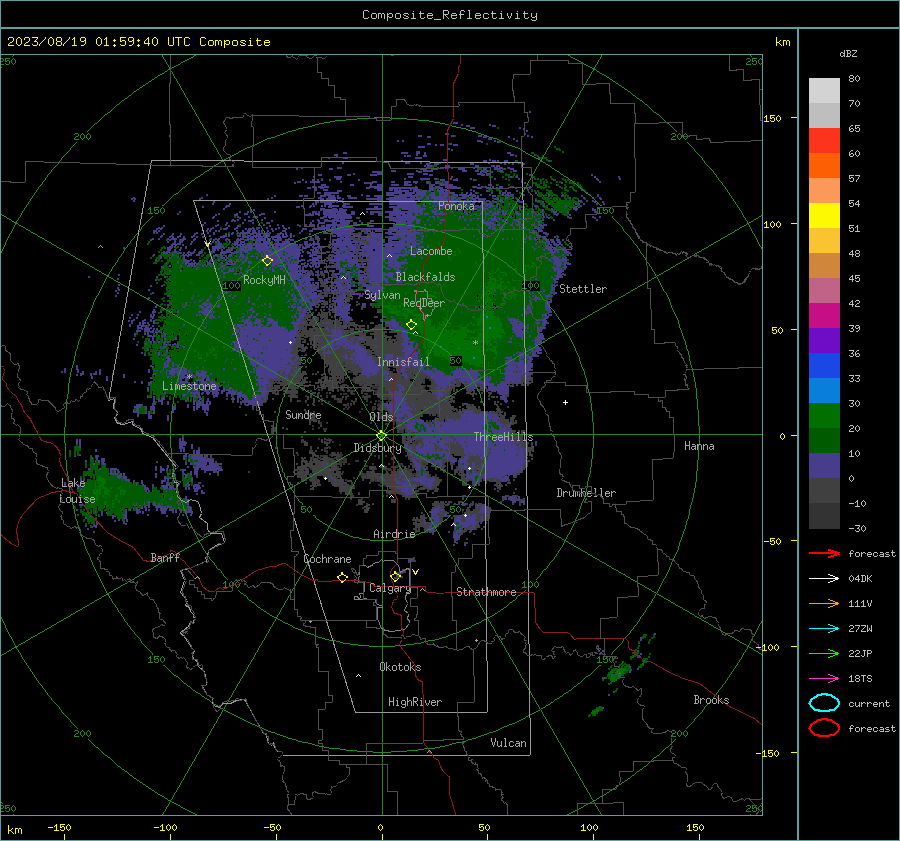This screenshot has width=900, height=841.
Task: Click the Hanna town label
Action: (x=699, y=446)
